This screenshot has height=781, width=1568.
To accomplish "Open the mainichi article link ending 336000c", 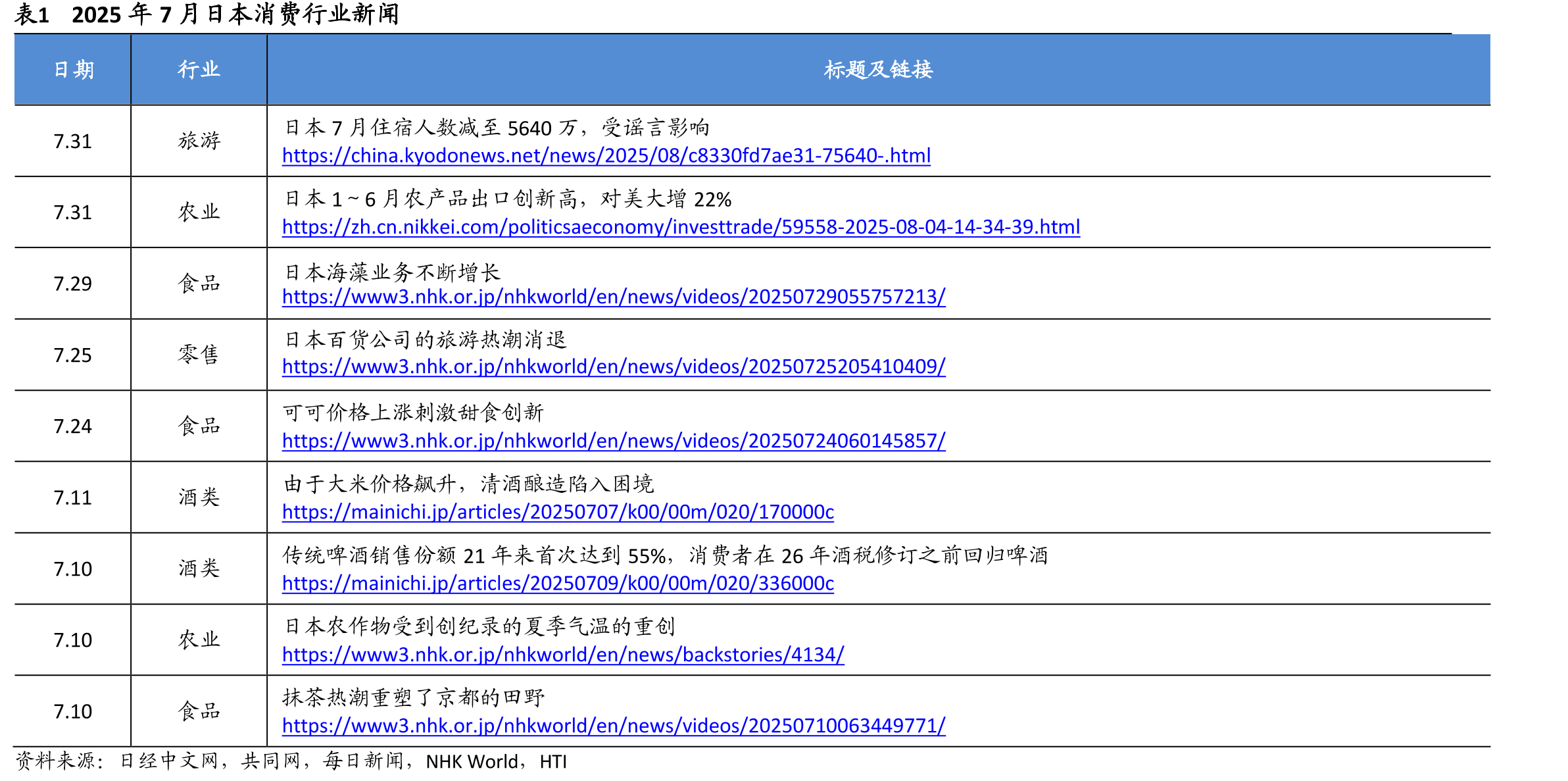I will (x=558, y=584).
